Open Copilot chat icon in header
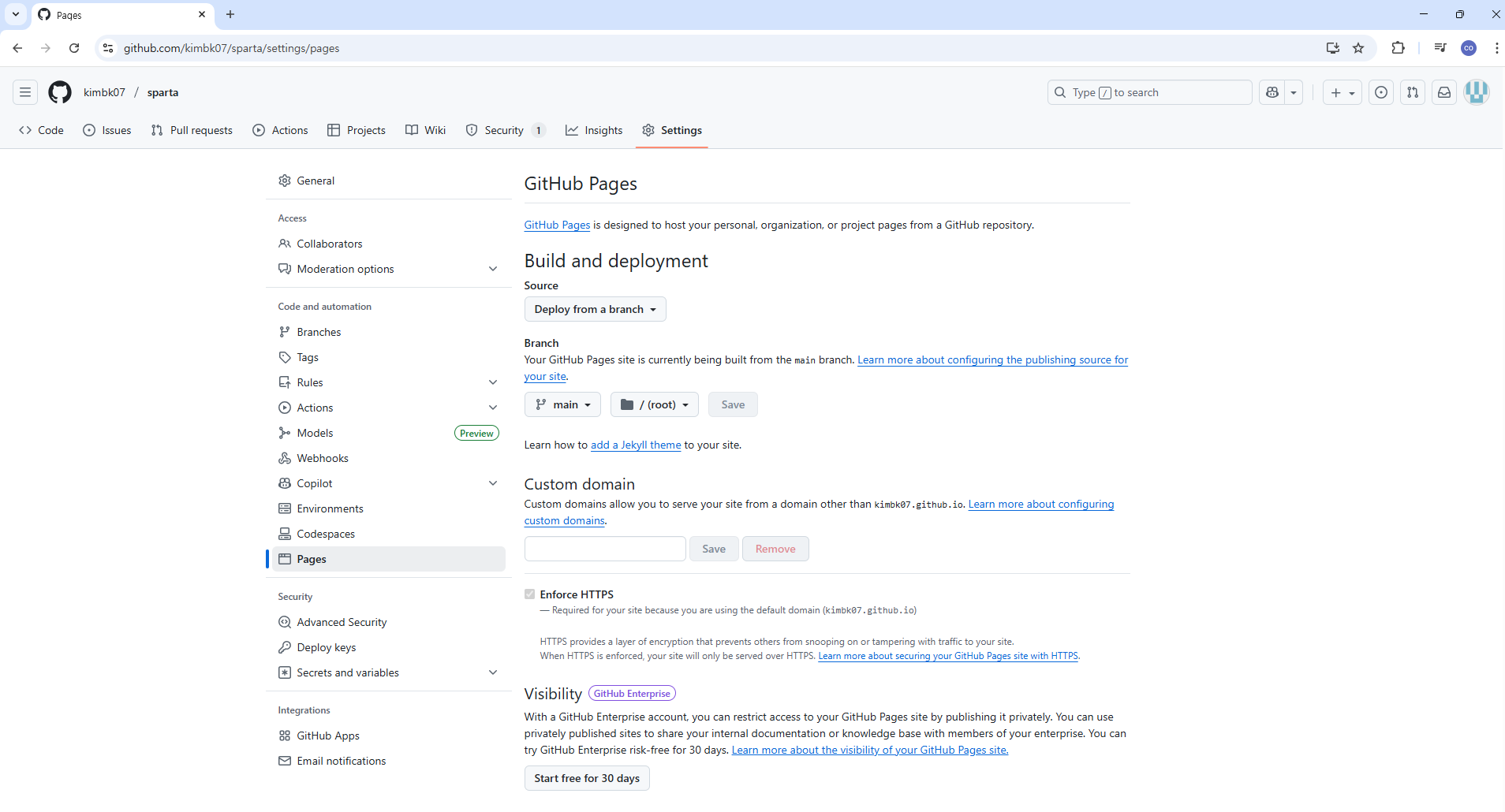The image size is (1505, 812). pos(1272,92)
